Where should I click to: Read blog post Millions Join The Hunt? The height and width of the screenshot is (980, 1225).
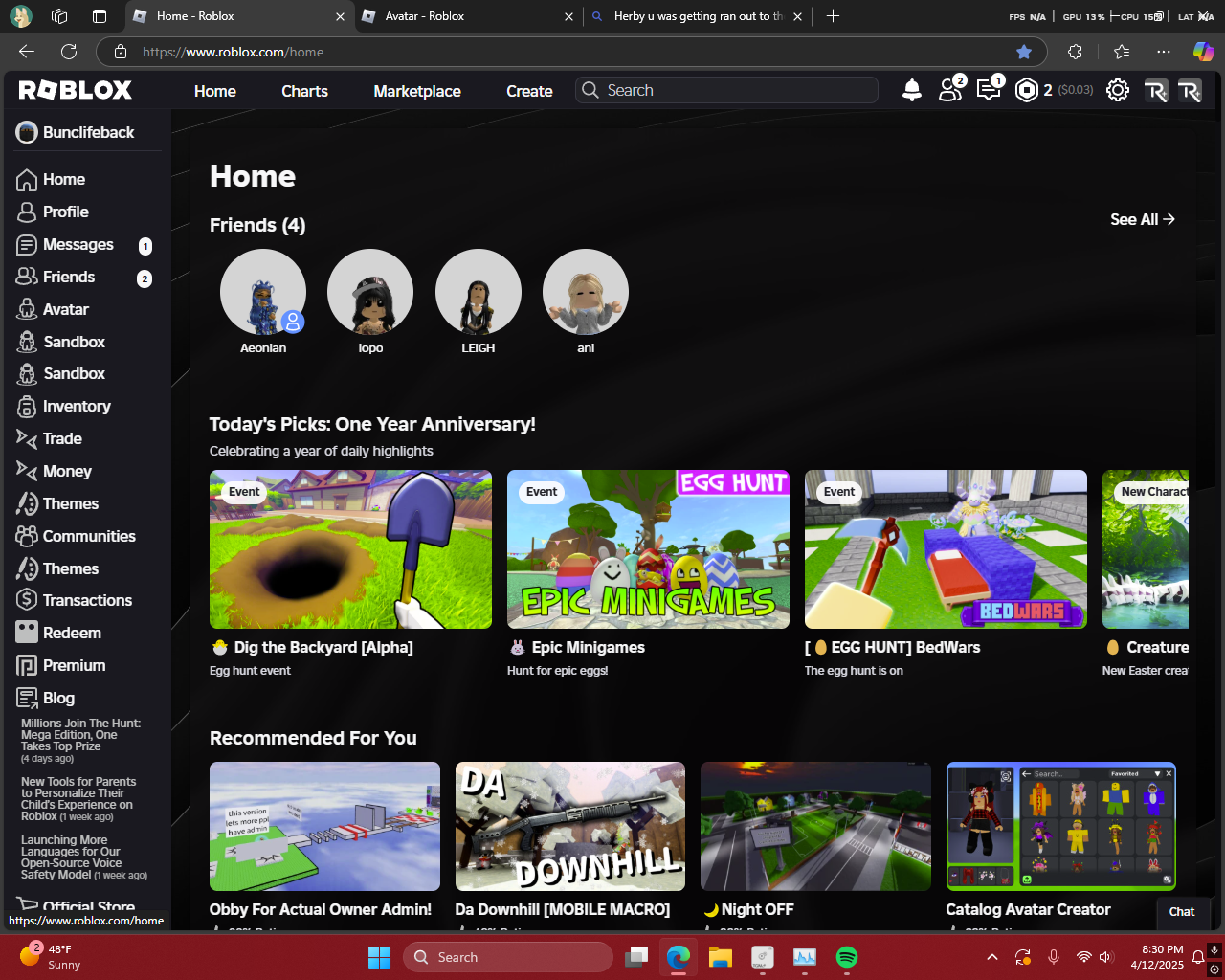tap(80, 741)
